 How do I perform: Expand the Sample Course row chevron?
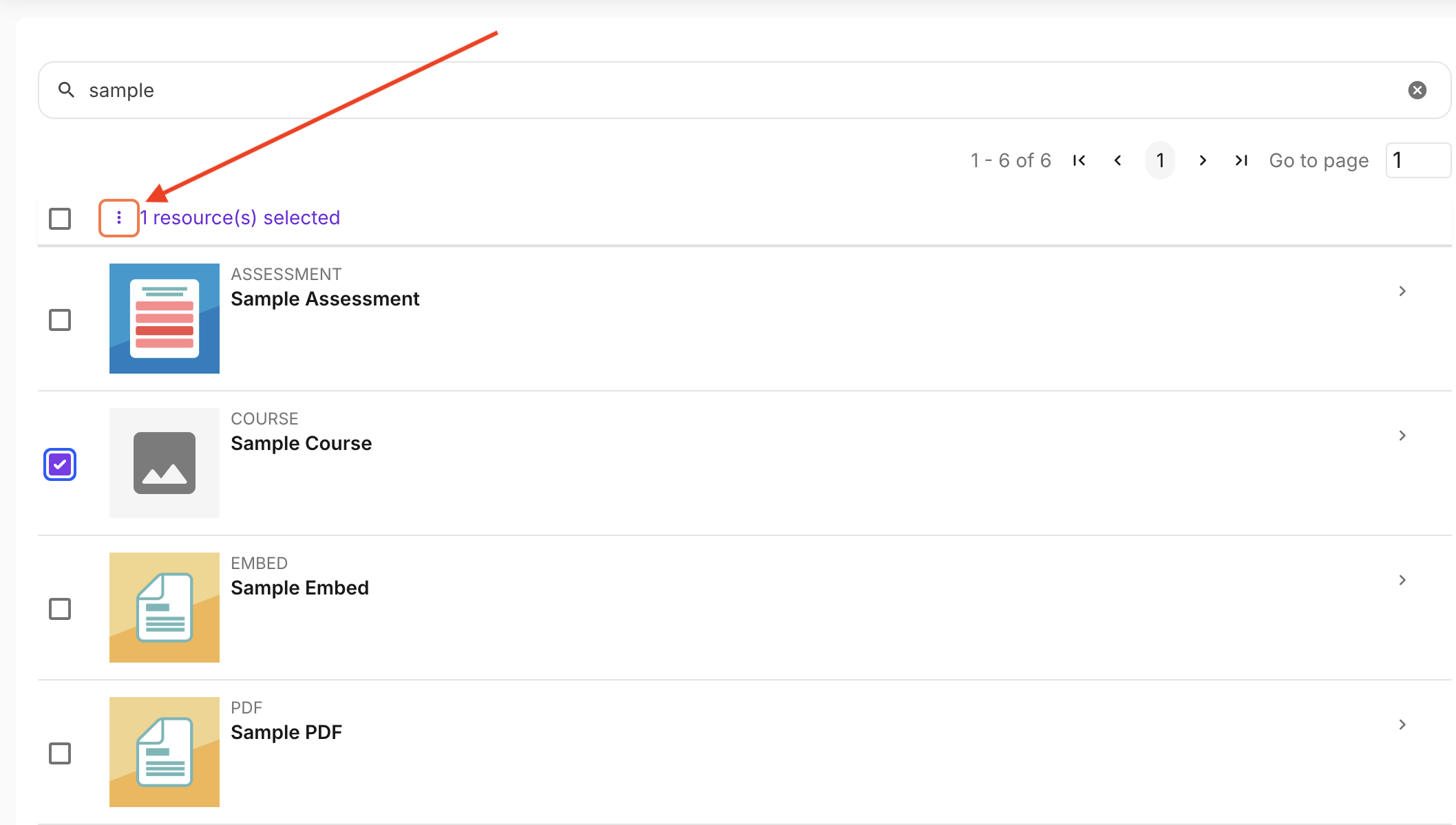1402,436
